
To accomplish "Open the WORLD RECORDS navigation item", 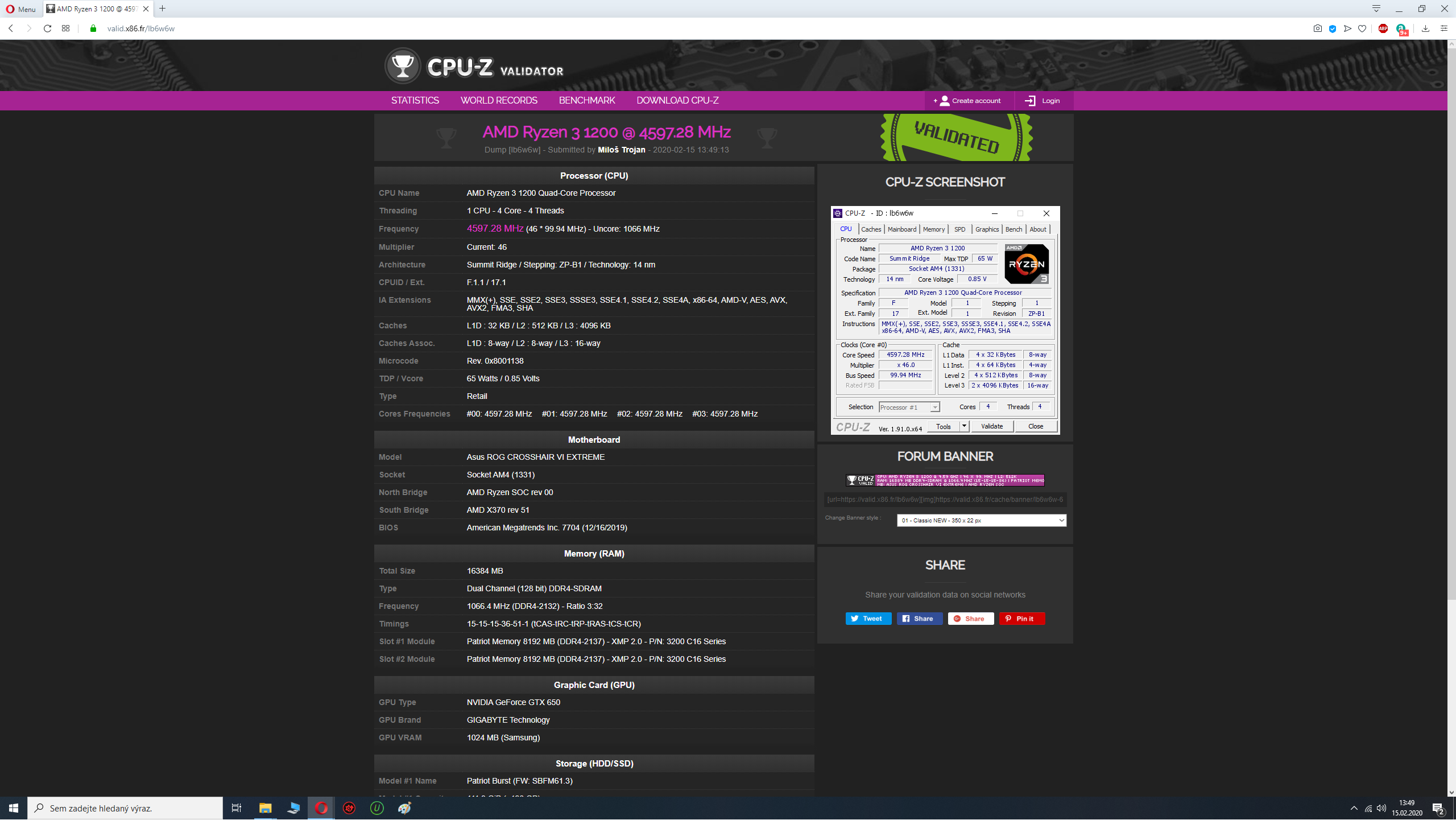I will click(x=499, y=101).
